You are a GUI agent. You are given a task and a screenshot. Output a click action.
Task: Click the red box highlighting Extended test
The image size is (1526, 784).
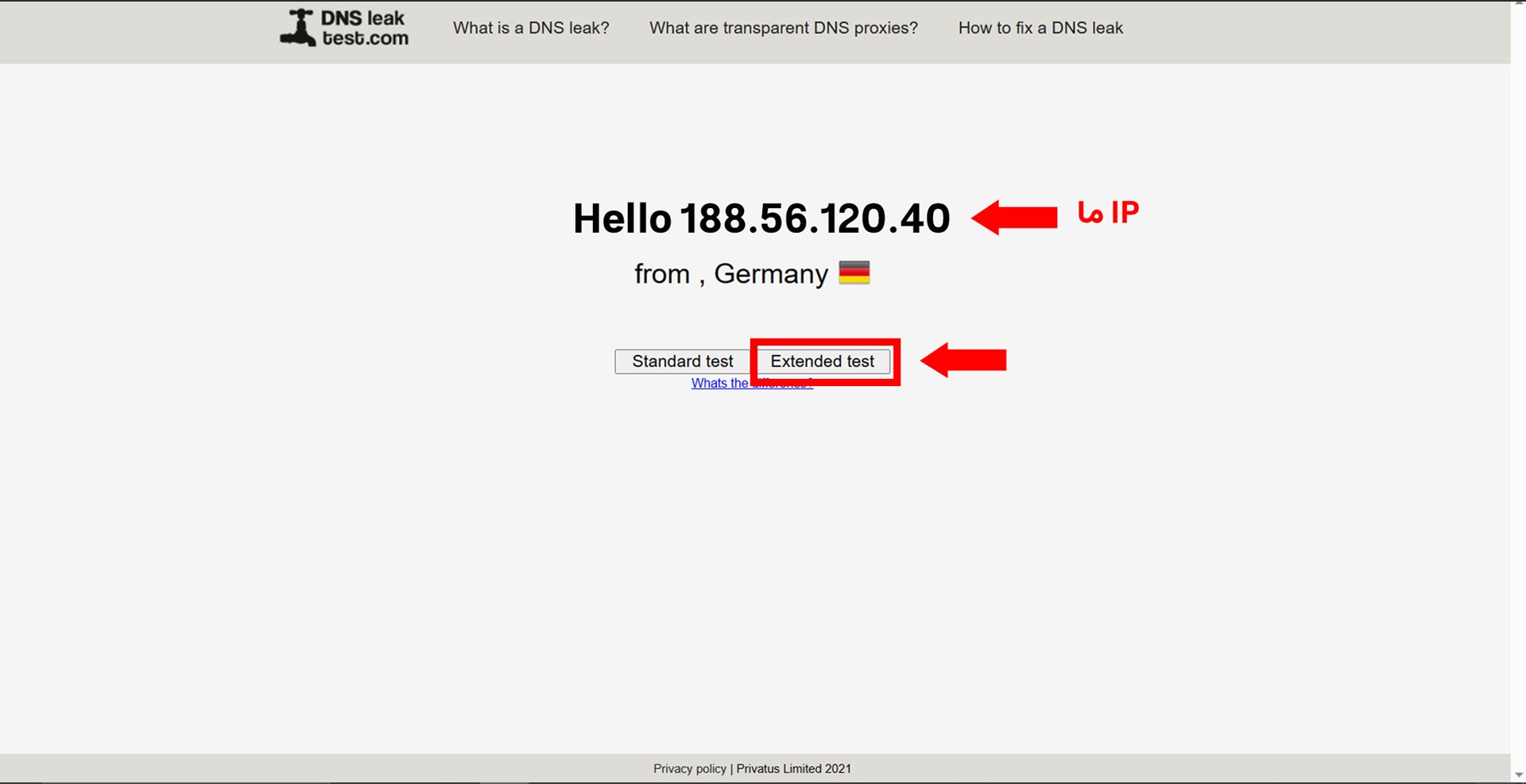tap(825, 362)
